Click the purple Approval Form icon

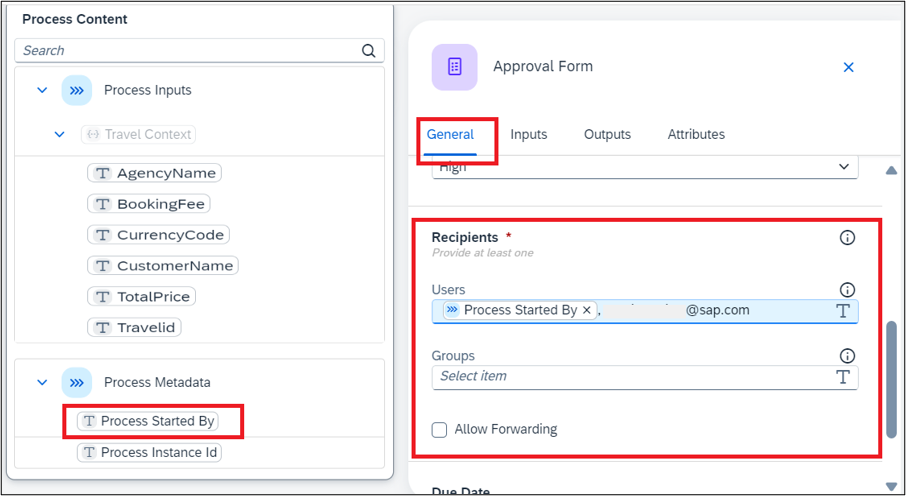[x=455, y=67]
